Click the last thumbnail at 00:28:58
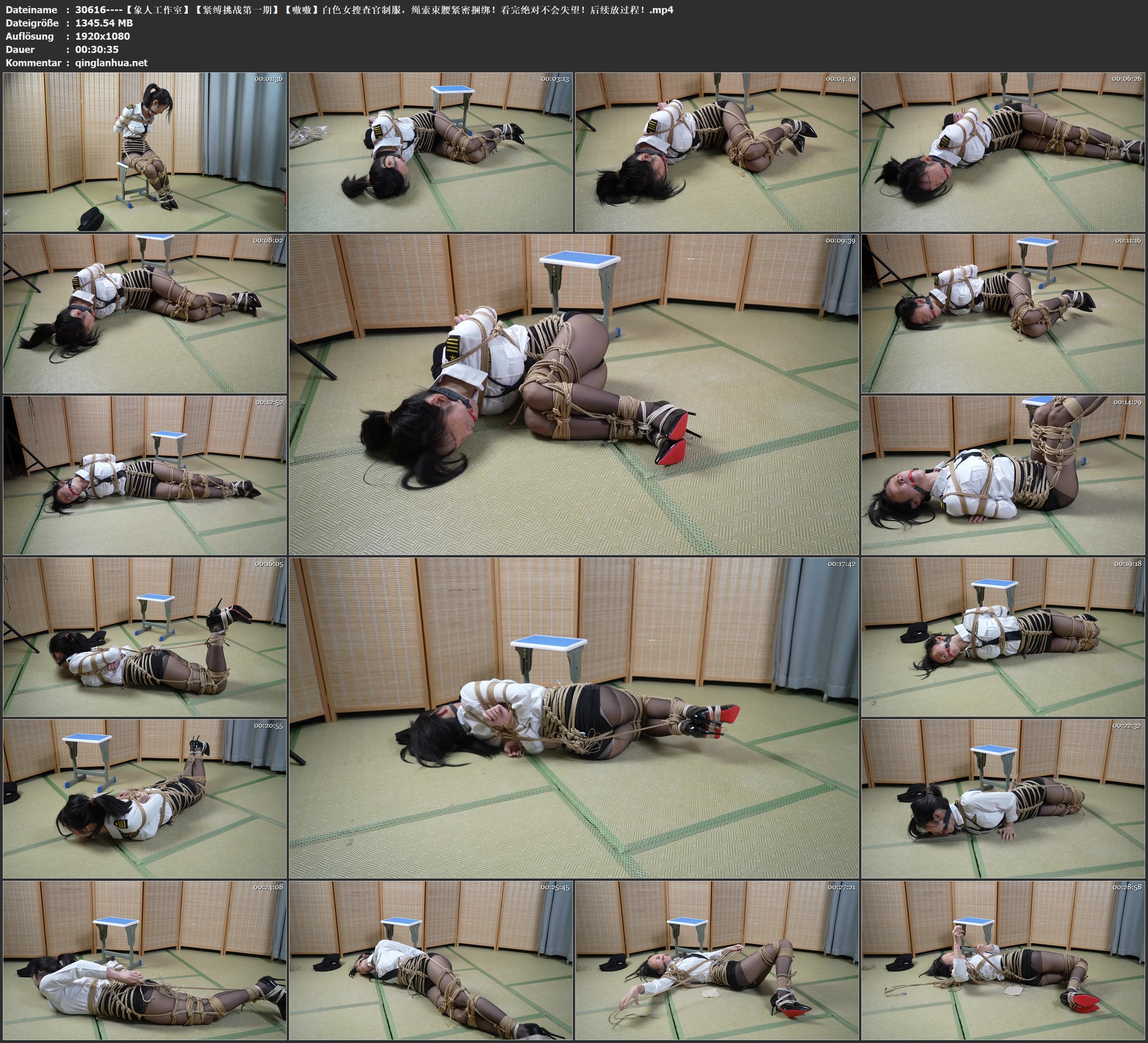1148x1043 pixels. (1003, 960)
